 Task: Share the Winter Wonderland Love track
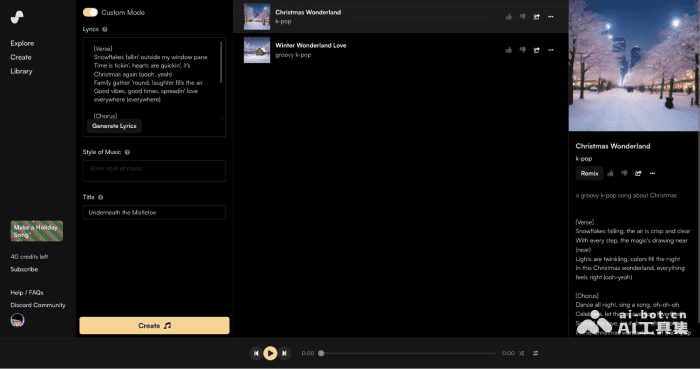(537, 50)
